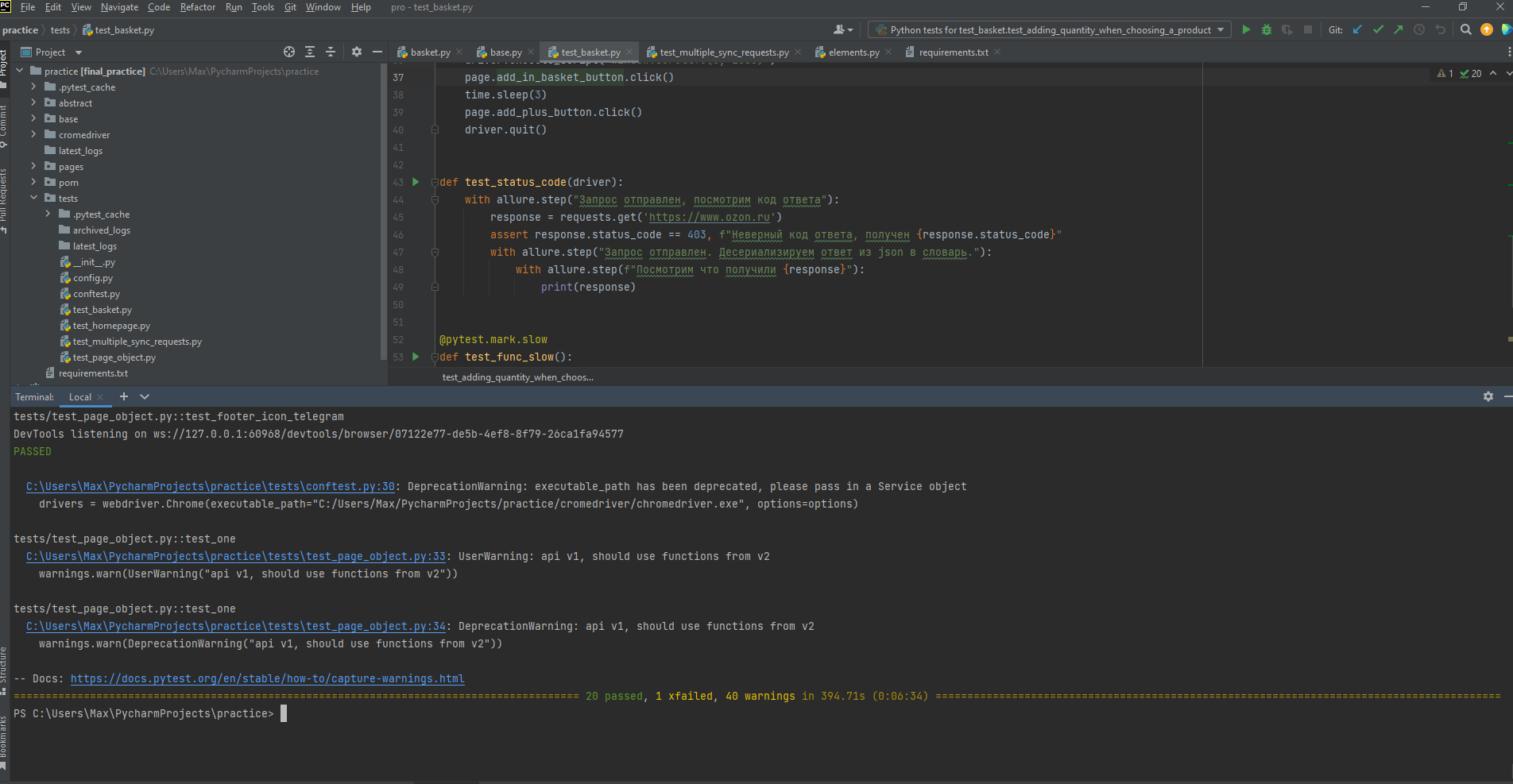Run the selected Python tests configuration
The image size is (1513, 784).
pyautogui.click(x=1246, y=29)
